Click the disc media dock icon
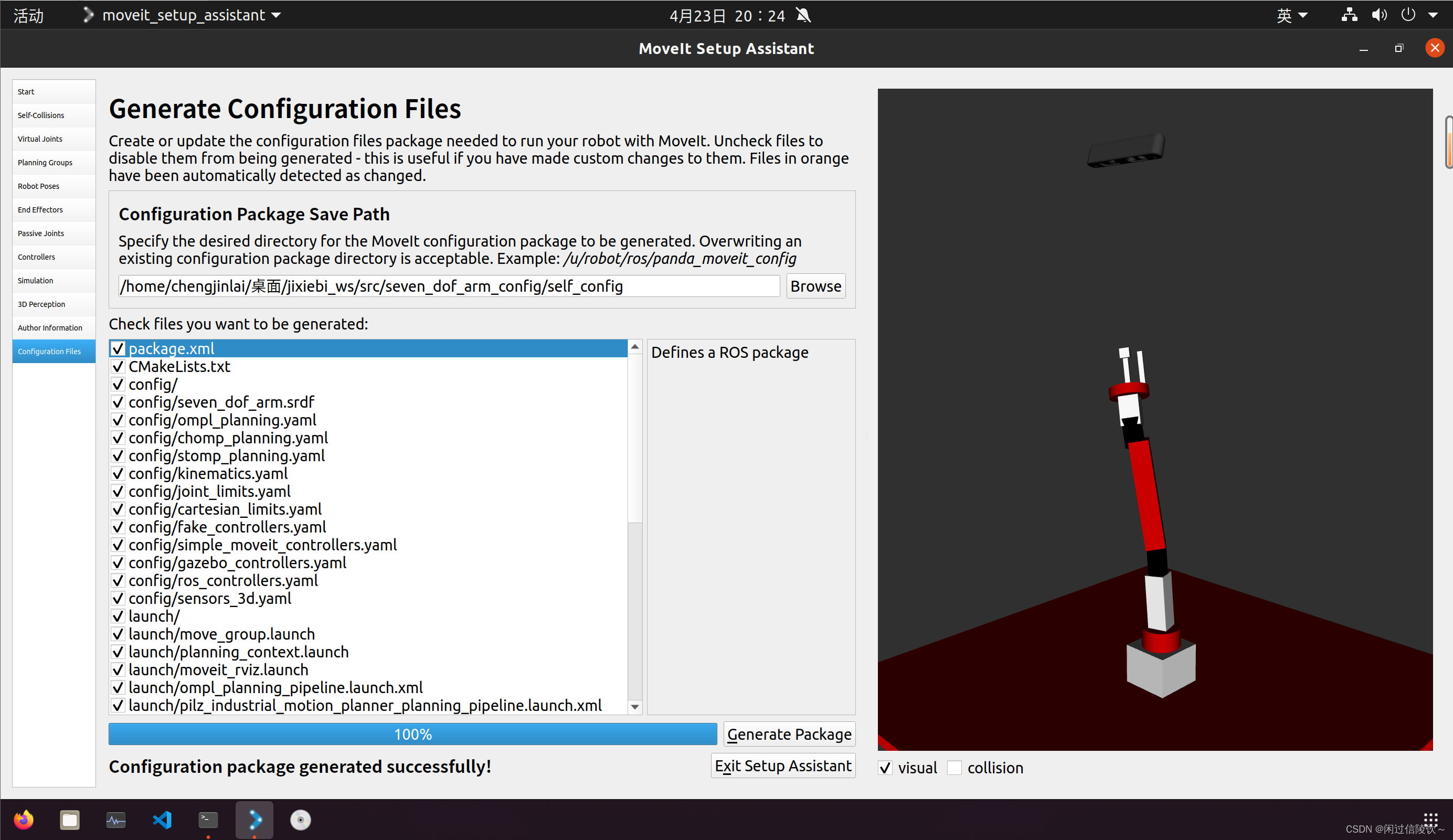 300,819
